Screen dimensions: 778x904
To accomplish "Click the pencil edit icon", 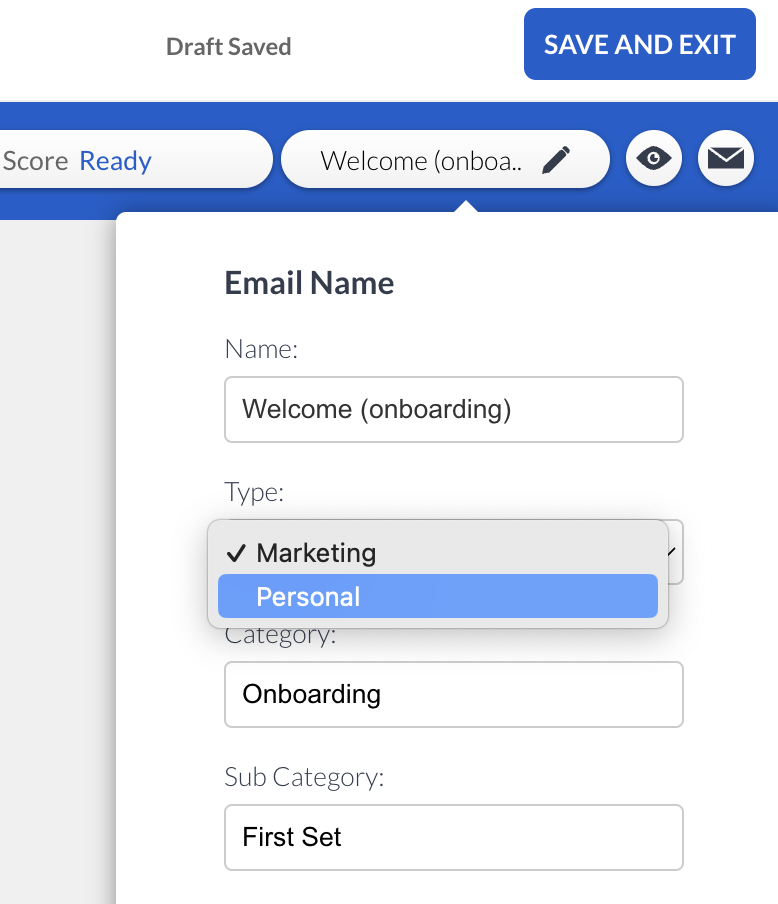I will (558, 160).
